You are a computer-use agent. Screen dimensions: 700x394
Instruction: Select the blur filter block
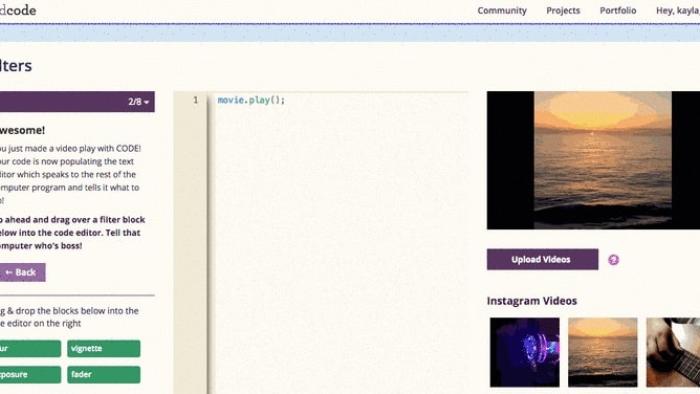(x=30, y=348)
